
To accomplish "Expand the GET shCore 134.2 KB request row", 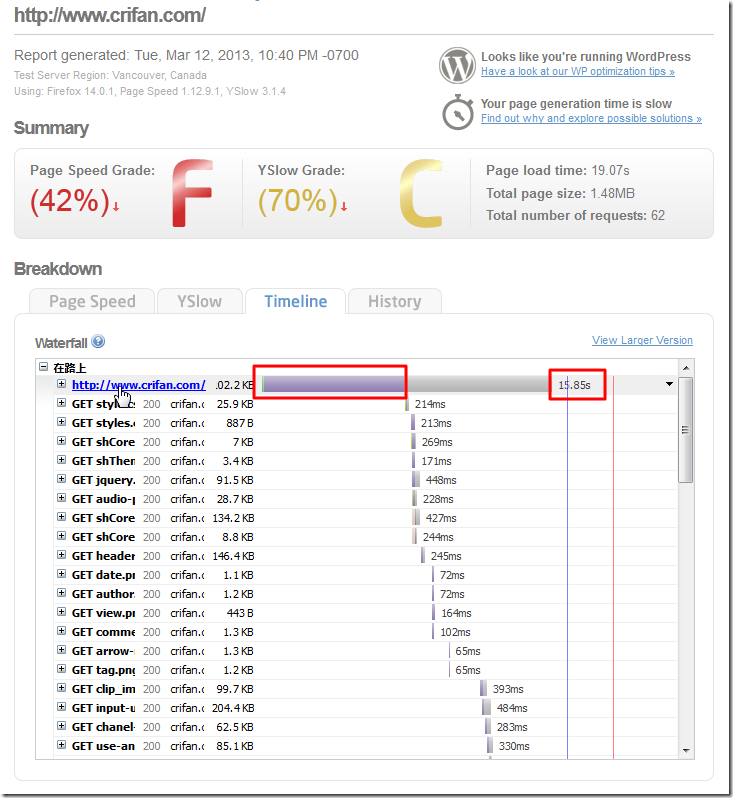I will click(x=62, y=517).
